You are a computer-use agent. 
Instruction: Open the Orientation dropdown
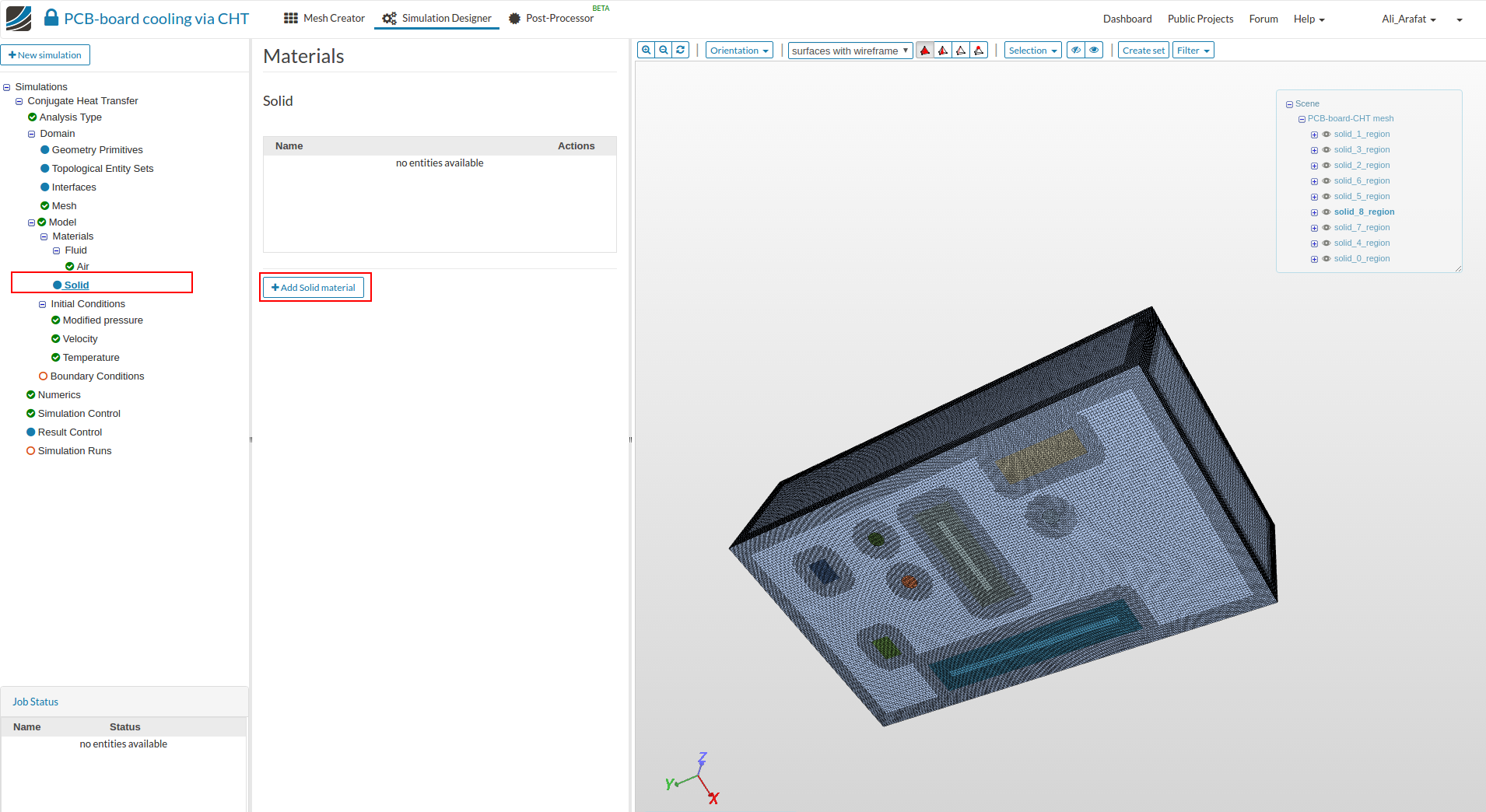click(x=739, y=51)
